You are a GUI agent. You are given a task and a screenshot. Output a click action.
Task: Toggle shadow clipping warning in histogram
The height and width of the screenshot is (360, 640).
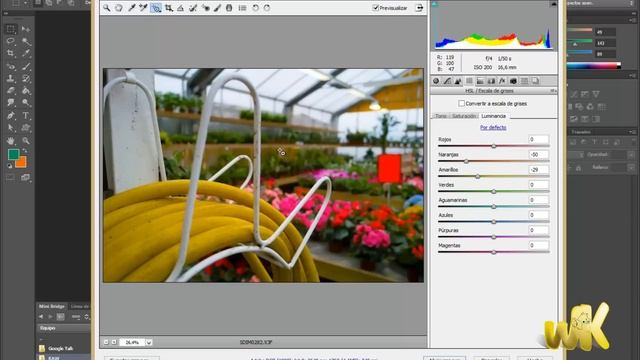pos(434,4)
